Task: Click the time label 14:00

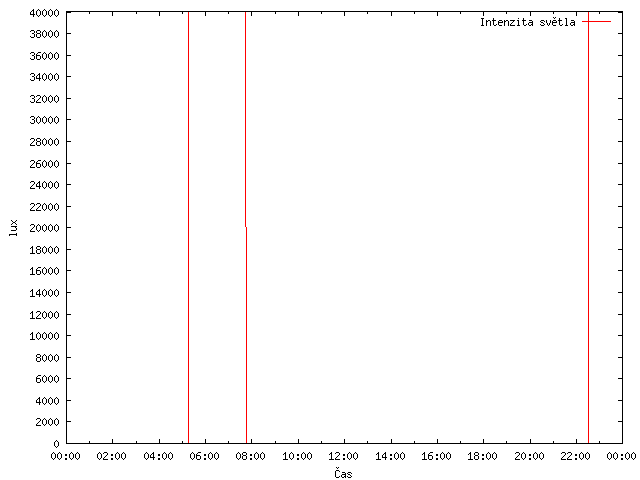Action: tap(390, 456)
